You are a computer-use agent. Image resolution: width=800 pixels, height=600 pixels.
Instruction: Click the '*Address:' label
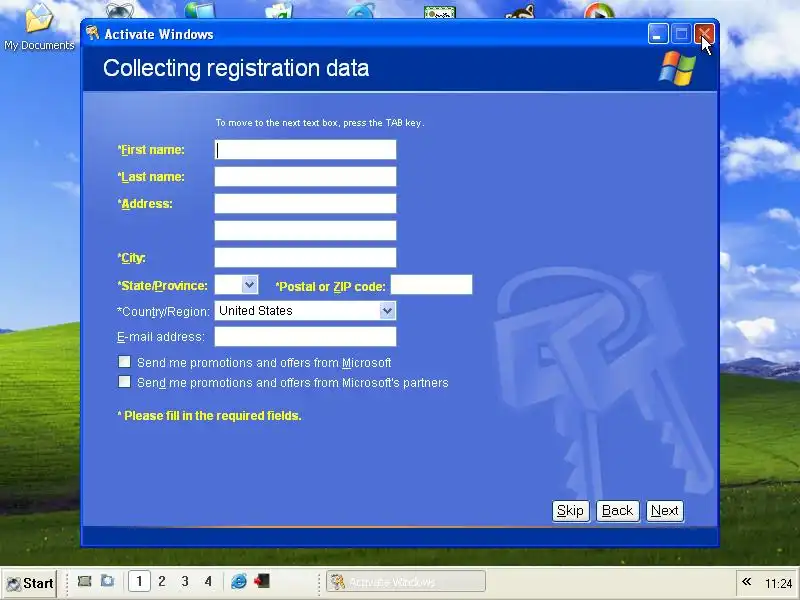tap(145, 204)
